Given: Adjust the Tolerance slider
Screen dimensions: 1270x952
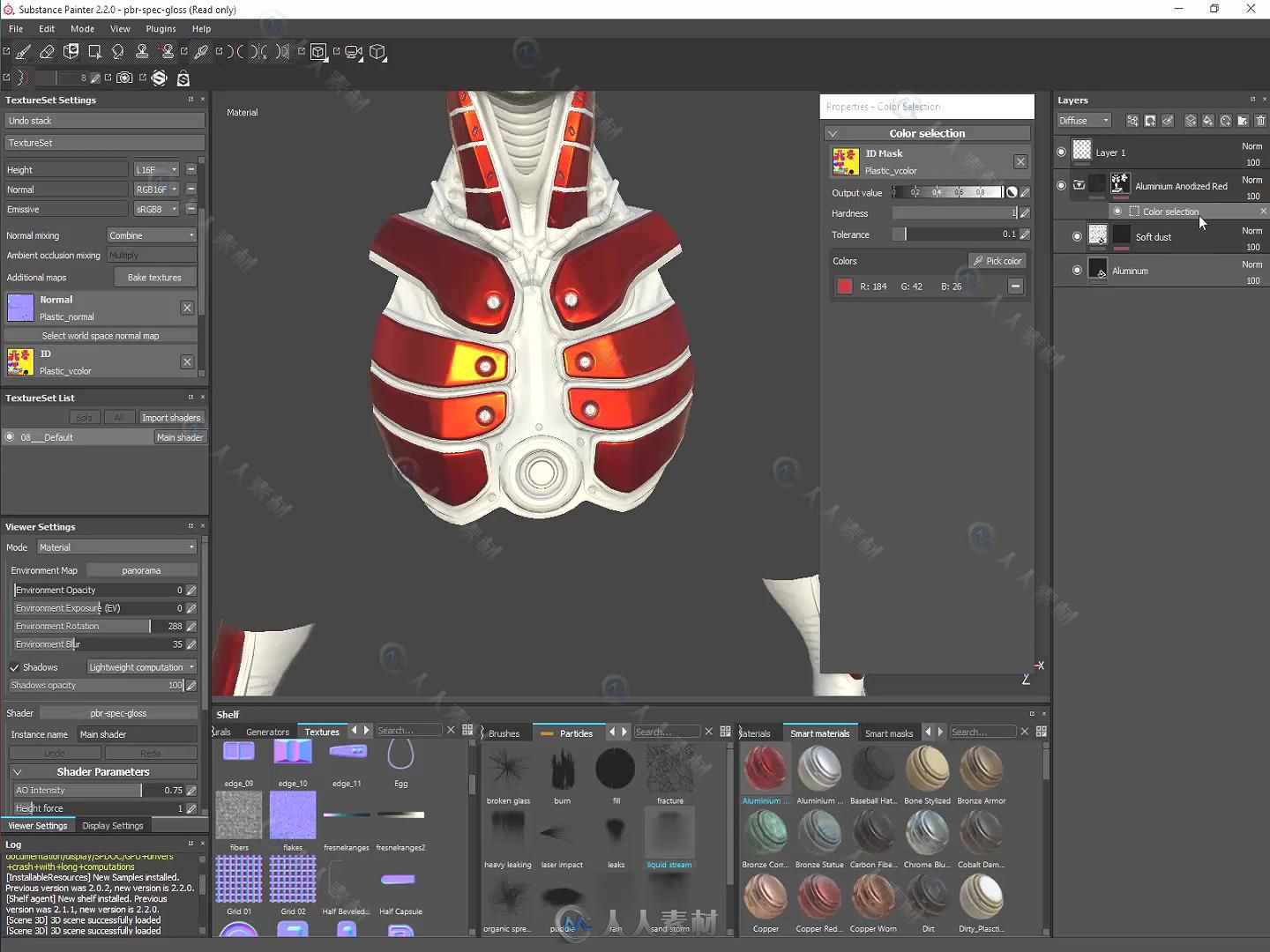Looking at the screenshot, I should coord(955,234).
